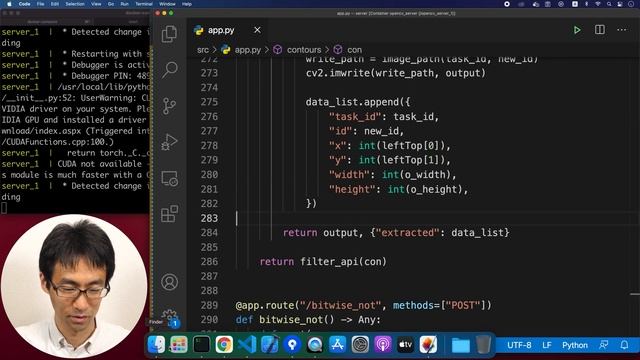Click 'def bitwise_not() -> Any:' line
Screen dimensions: 640x360
pos(308,320)
